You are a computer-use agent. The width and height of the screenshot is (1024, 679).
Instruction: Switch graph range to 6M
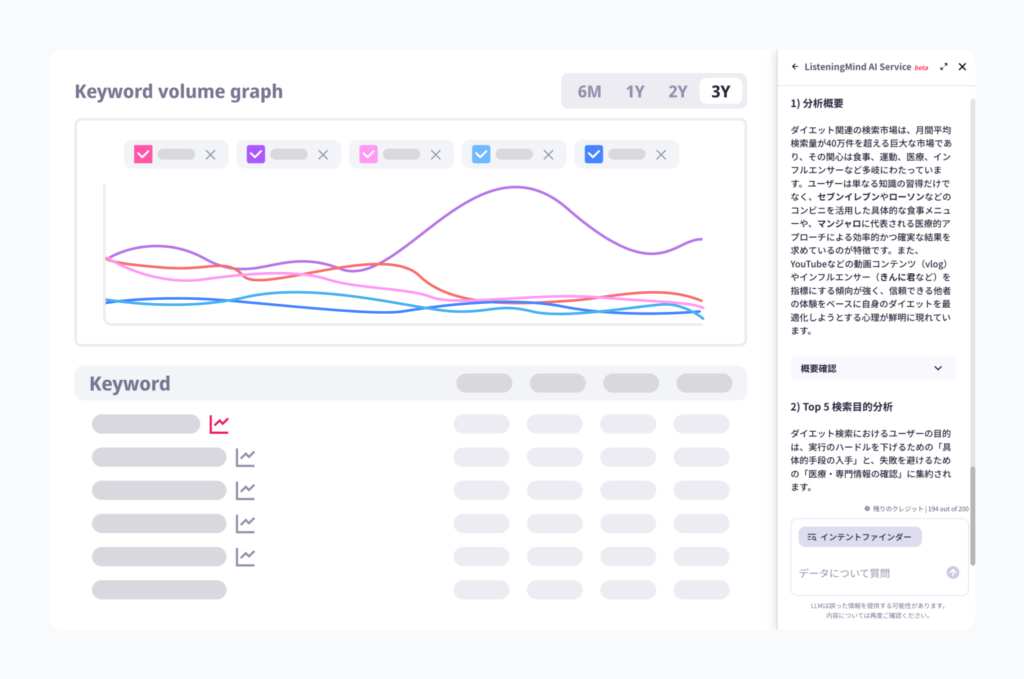[x=589, y=92]
